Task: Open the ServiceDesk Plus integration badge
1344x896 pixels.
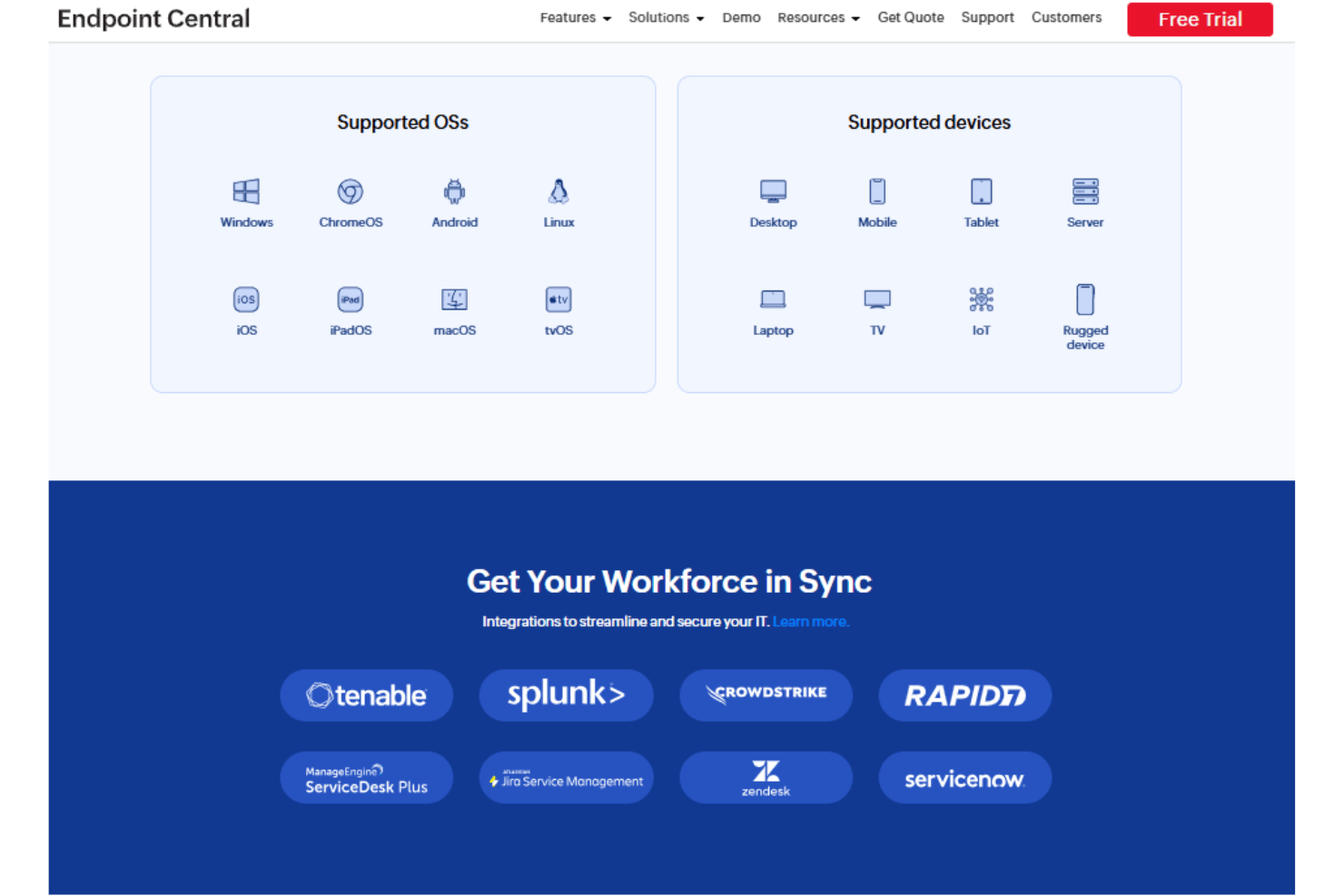Action: (366, 777)
